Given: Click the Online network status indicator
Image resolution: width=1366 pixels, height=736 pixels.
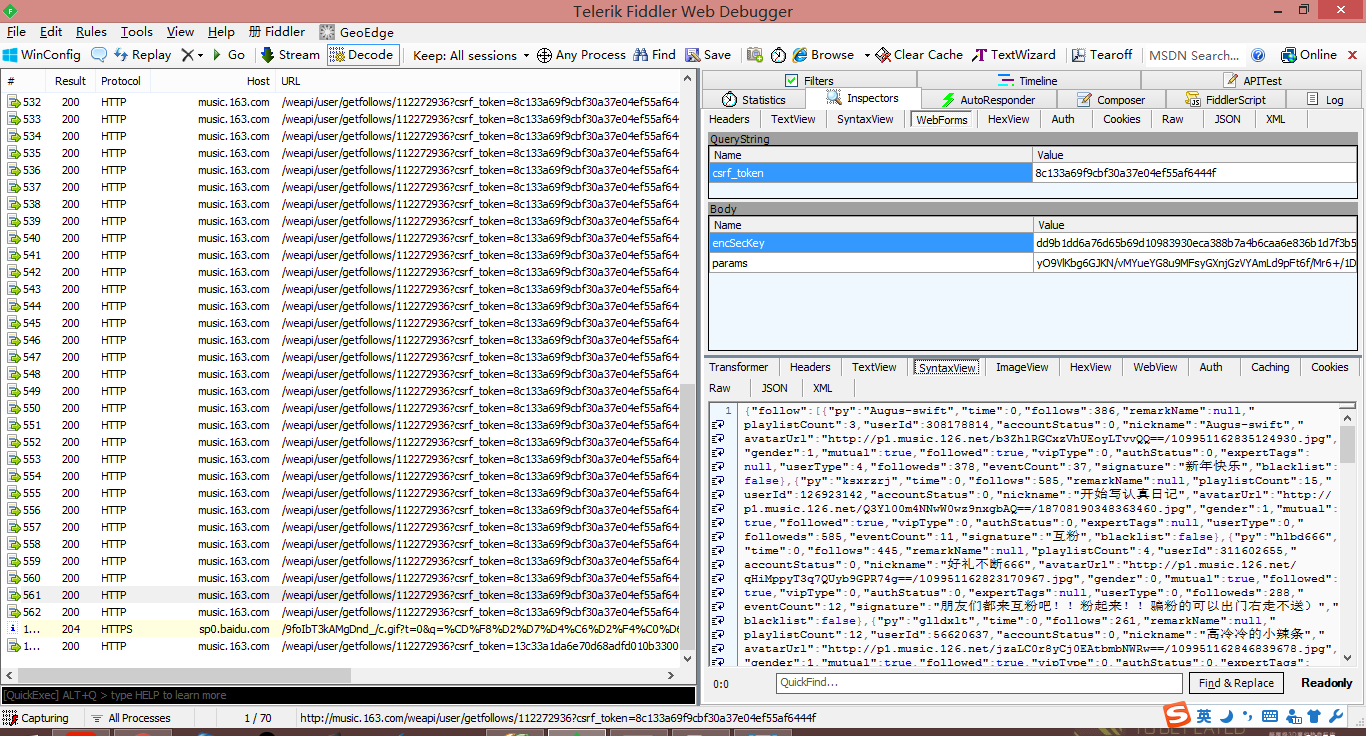Looking at the screenshot, I should click(1307, 55).
